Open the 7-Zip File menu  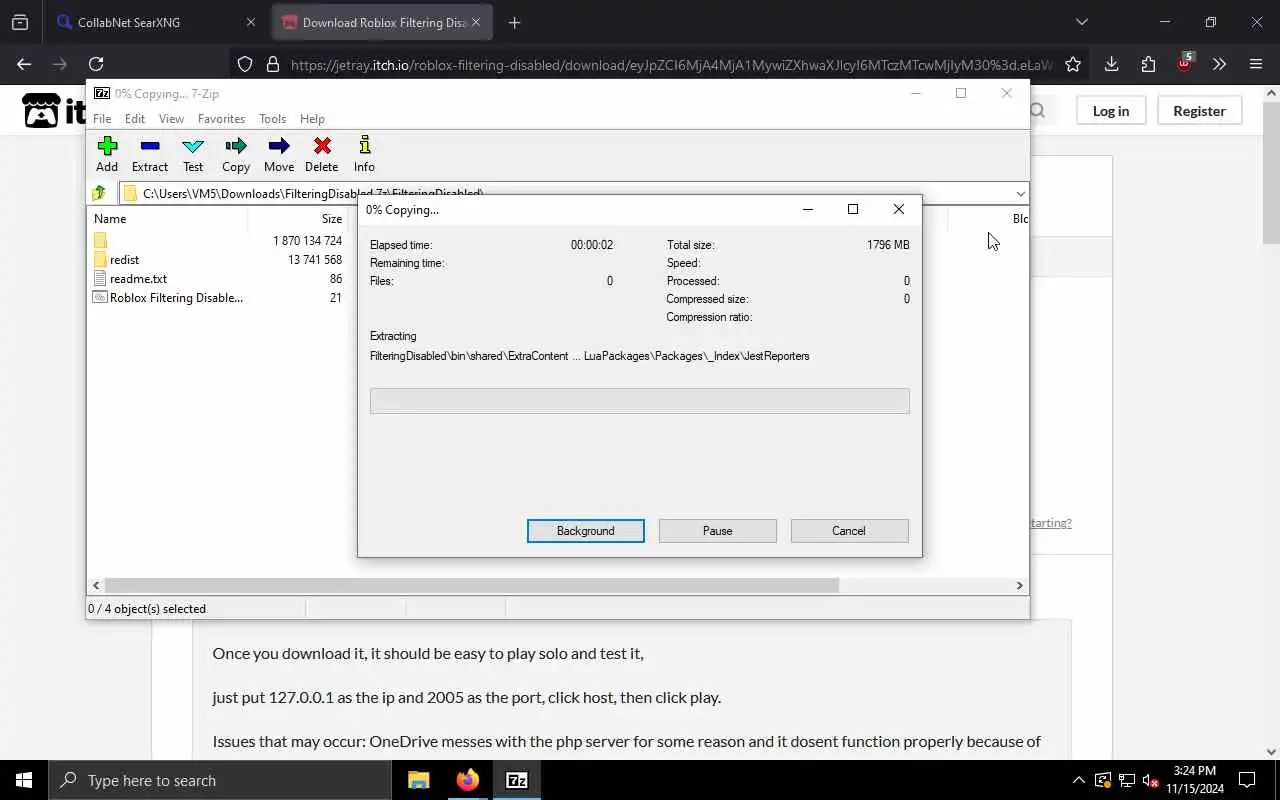click(102, 118)
